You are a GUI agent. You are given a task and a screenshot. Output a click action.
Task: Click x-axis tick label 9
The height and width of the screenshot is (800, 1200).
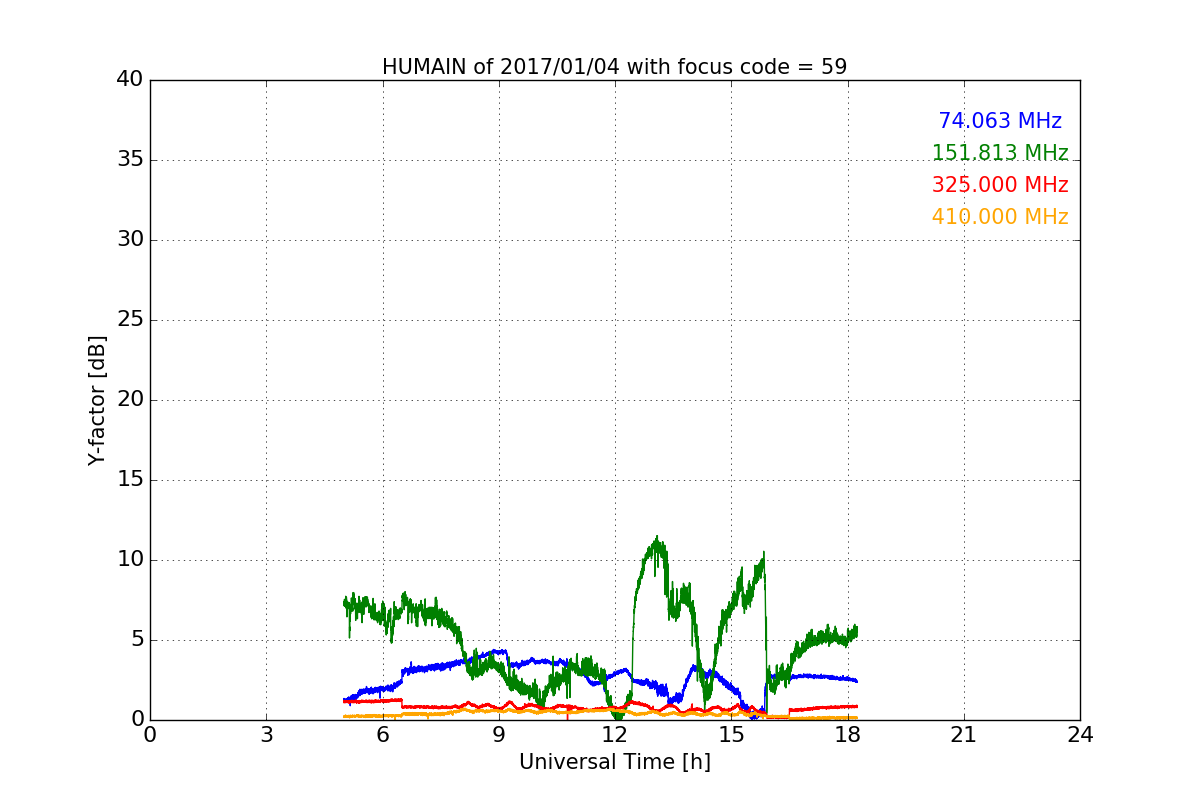coord(499,734)
